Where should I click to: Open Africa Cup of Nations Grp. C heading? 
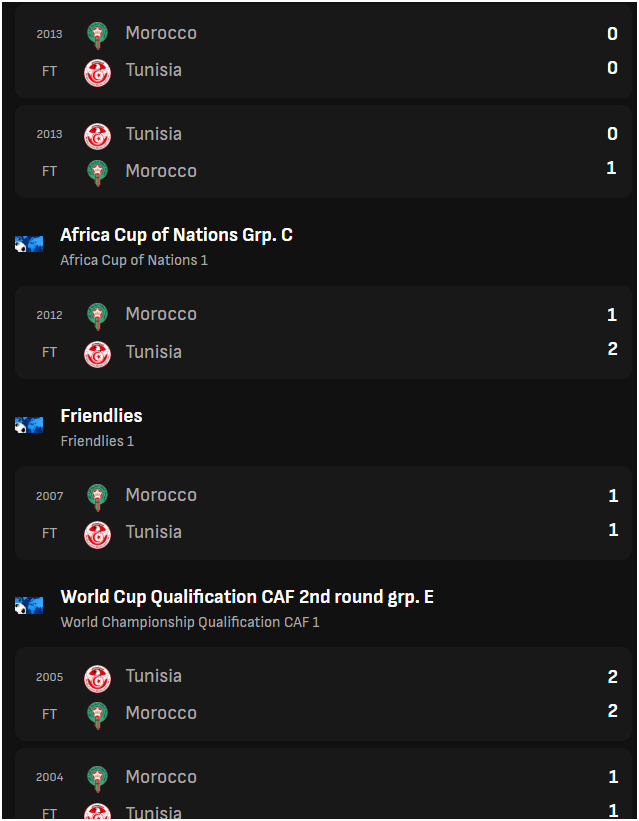(x=177, y=235)
